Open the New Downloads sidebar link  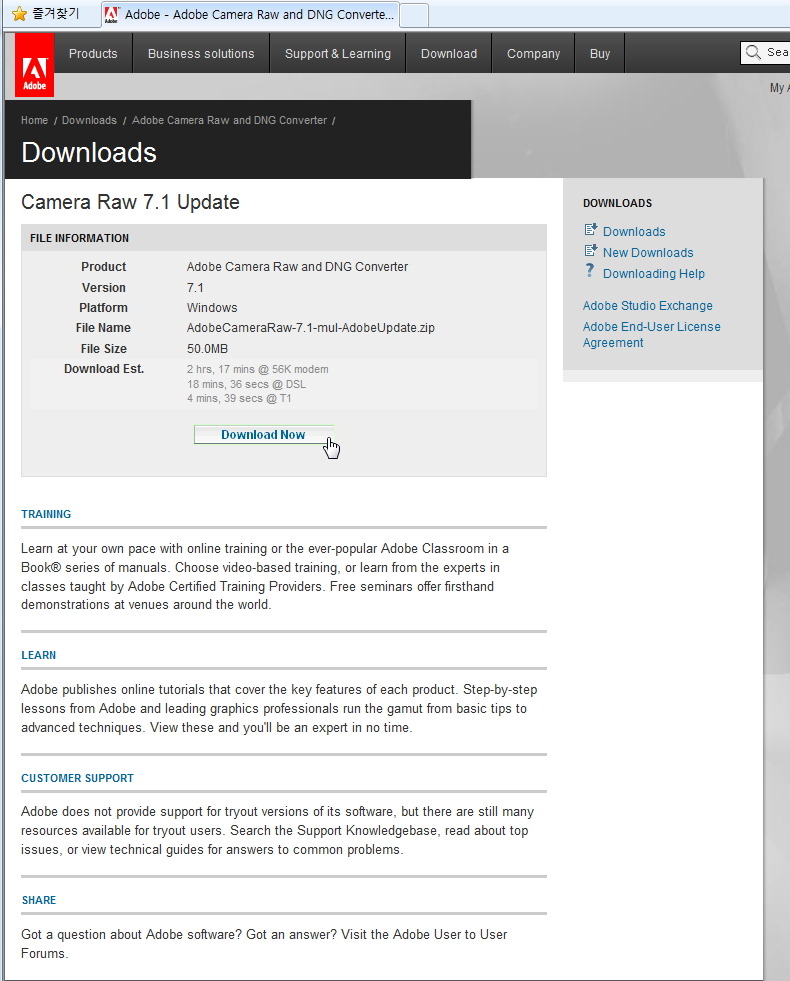tap(648, 253)
